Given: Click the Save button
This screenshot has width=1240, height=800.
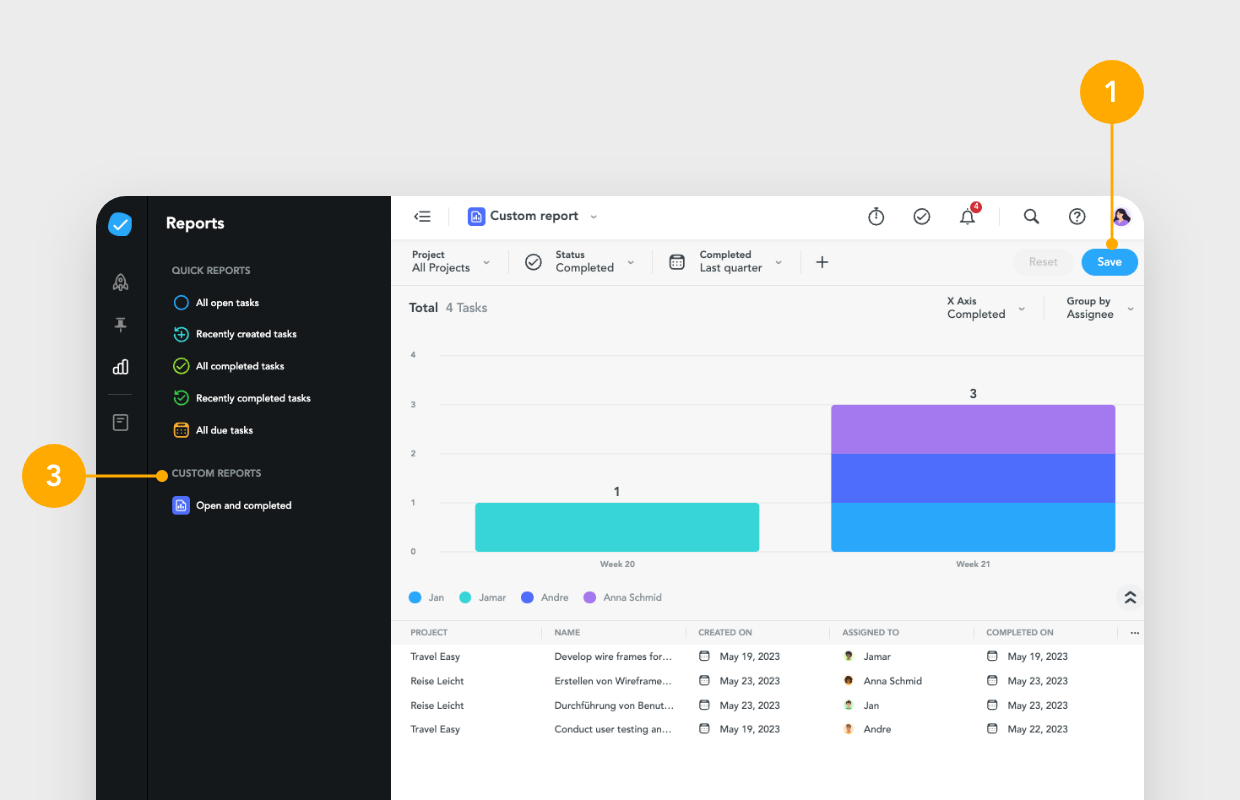Looking at the screenshot, I should pos(1109,262).
